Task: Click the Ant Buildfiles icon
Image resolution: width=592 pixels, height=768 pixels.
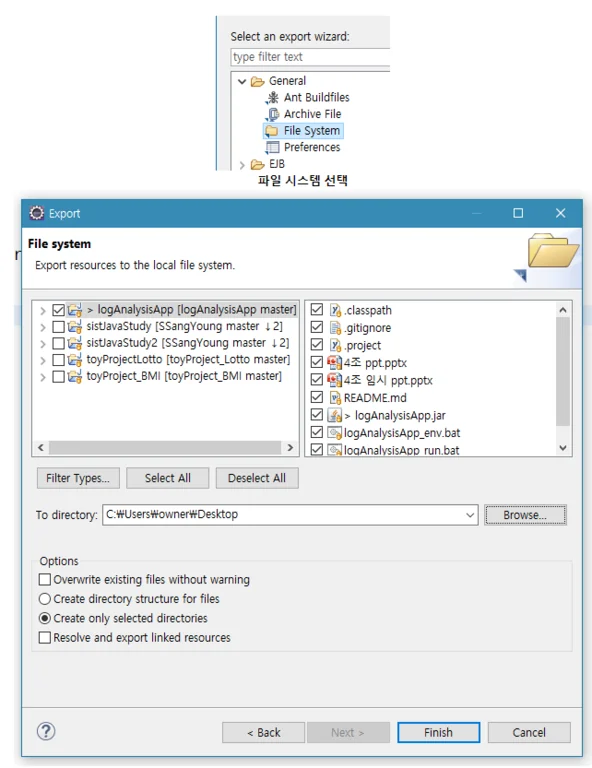Action: (272, 97)
